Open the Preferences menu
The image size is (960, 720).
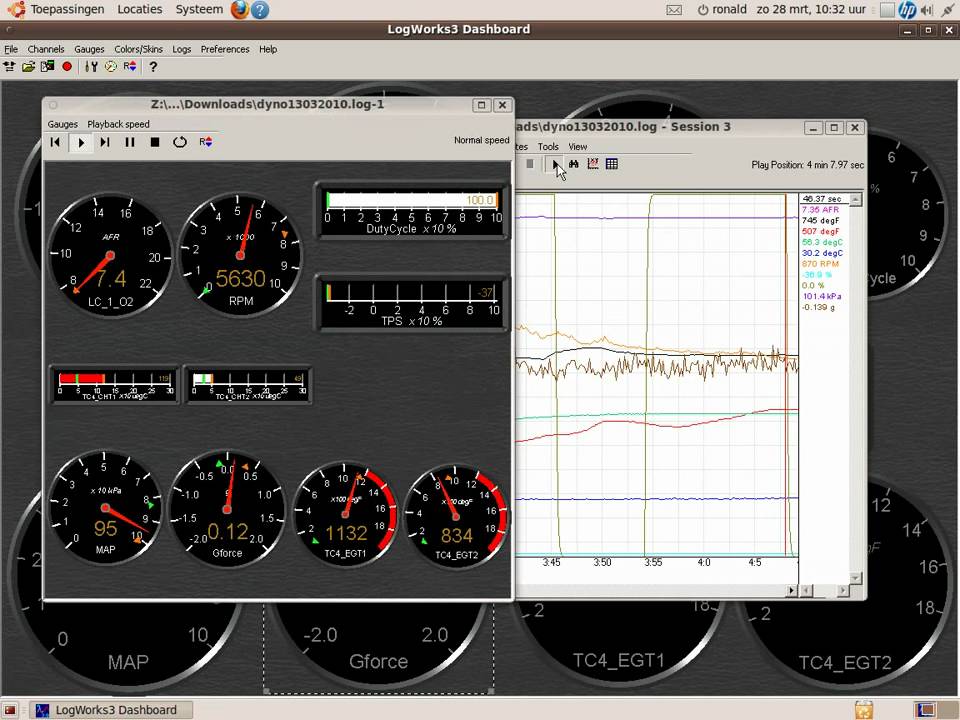(225, 49)
